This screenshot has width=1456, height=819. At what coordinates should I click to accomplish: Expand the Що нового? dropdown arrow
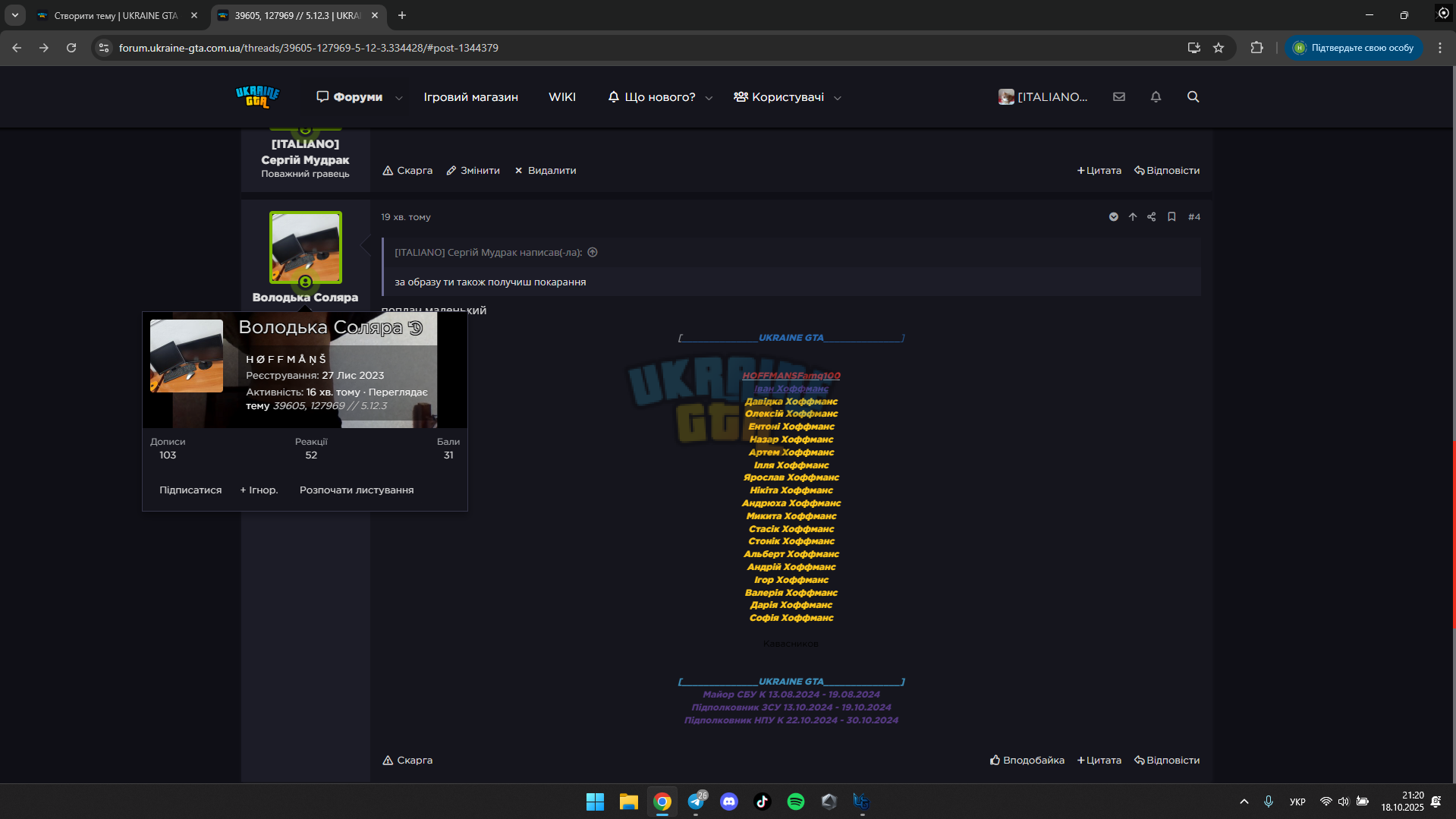click(709, 98)
